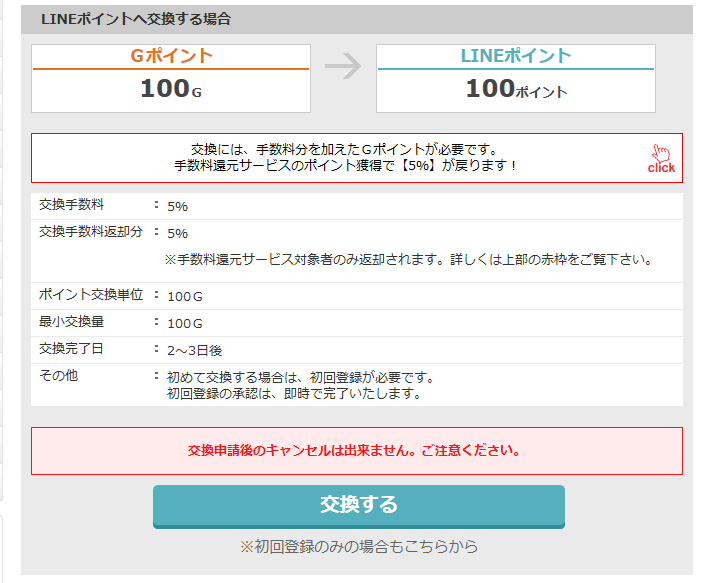Click the 交換手数料返却分 label

tap(91, 232)
